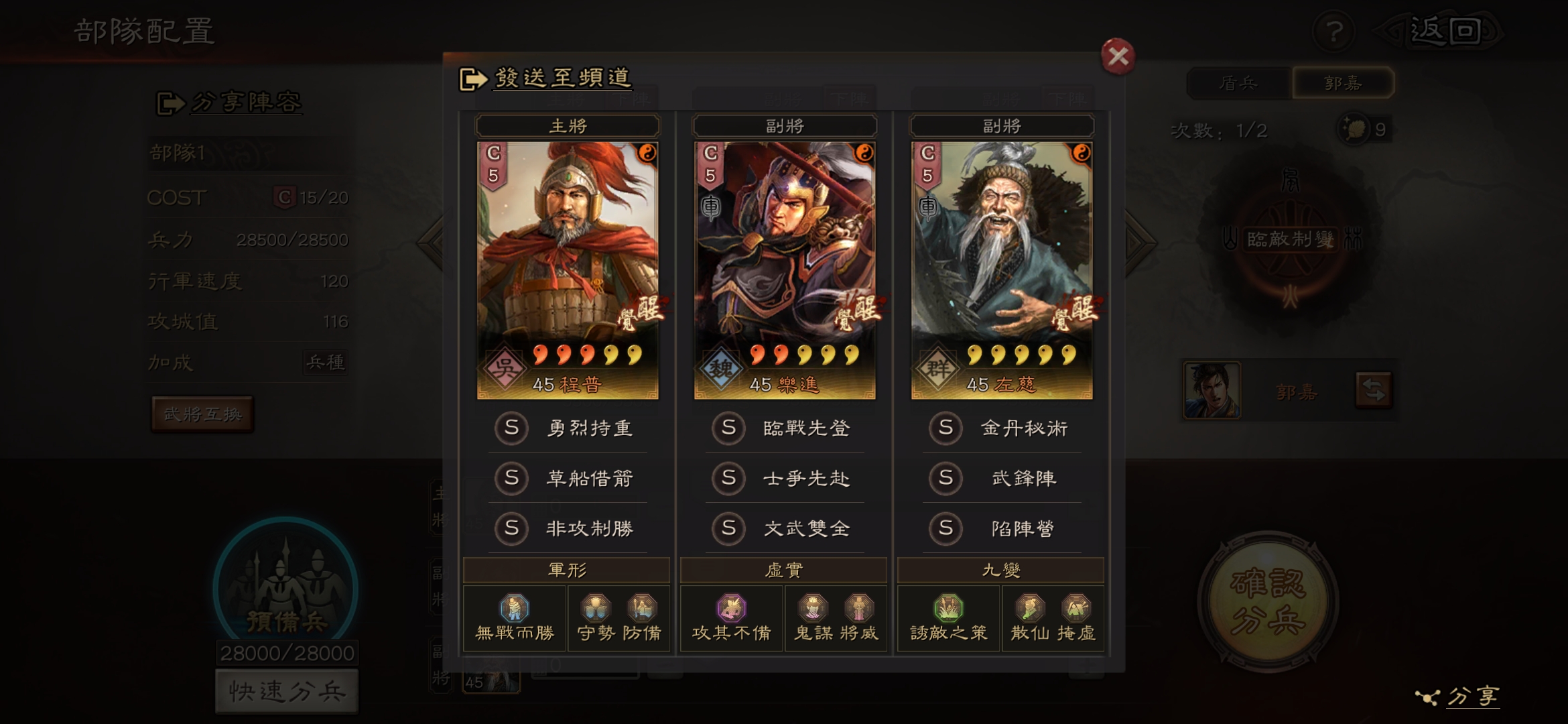Switch to the 郭嘉 tab
The height and width of the screenshot is (724, 1568).
tap(1343, 83)
